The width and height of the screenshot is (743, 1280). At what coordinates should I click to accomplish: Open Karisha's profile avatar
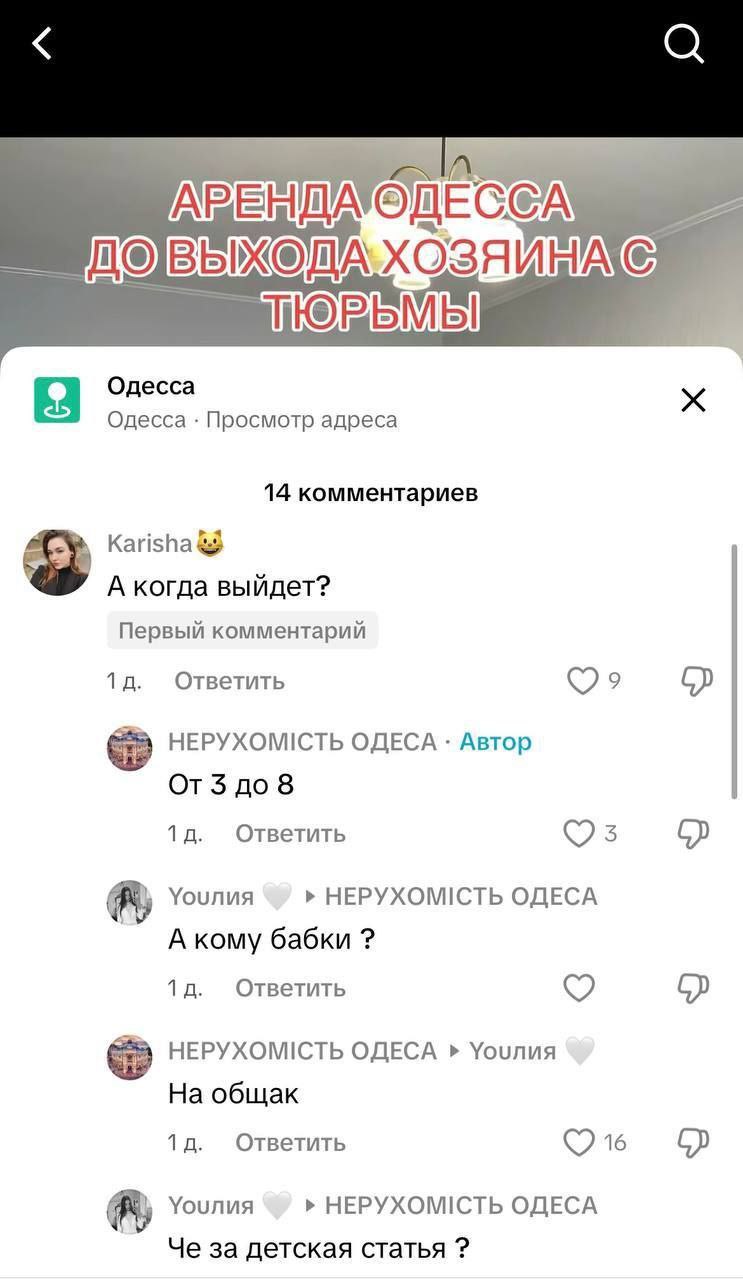pos(57,562)
